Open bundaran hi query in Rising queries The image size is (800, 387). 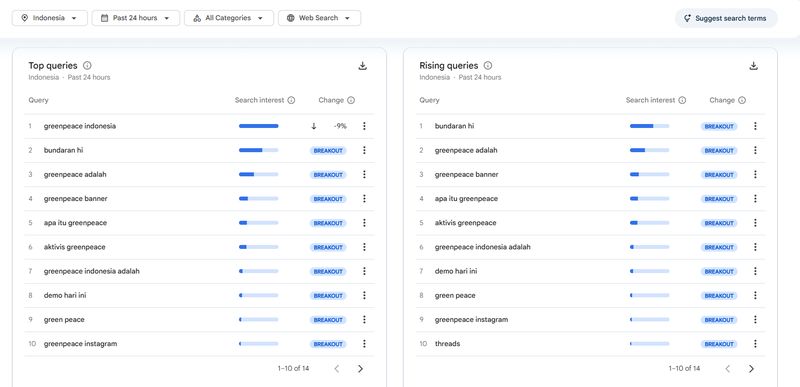(x=454, y=126)
